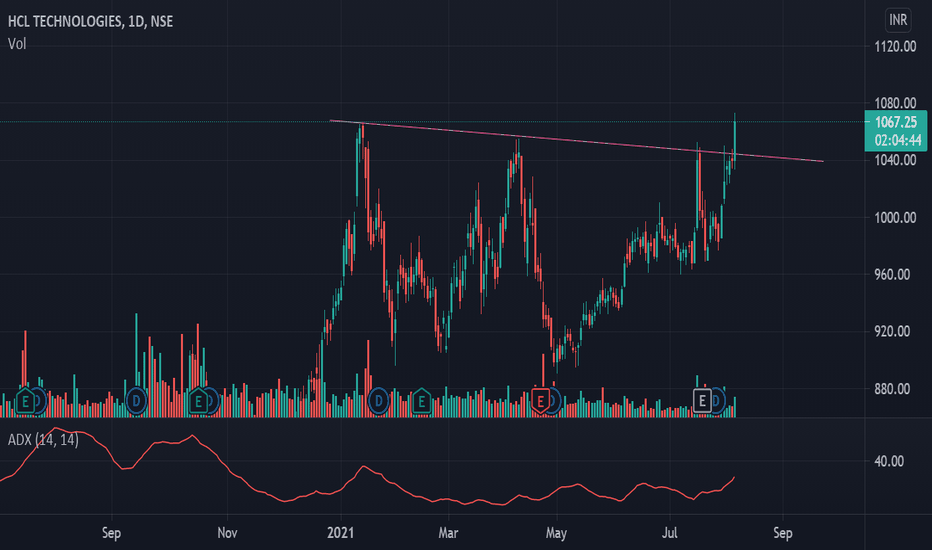932x550 pixels.
Task: Click the D marker next to grey E
Action: (x=717, y=401)
